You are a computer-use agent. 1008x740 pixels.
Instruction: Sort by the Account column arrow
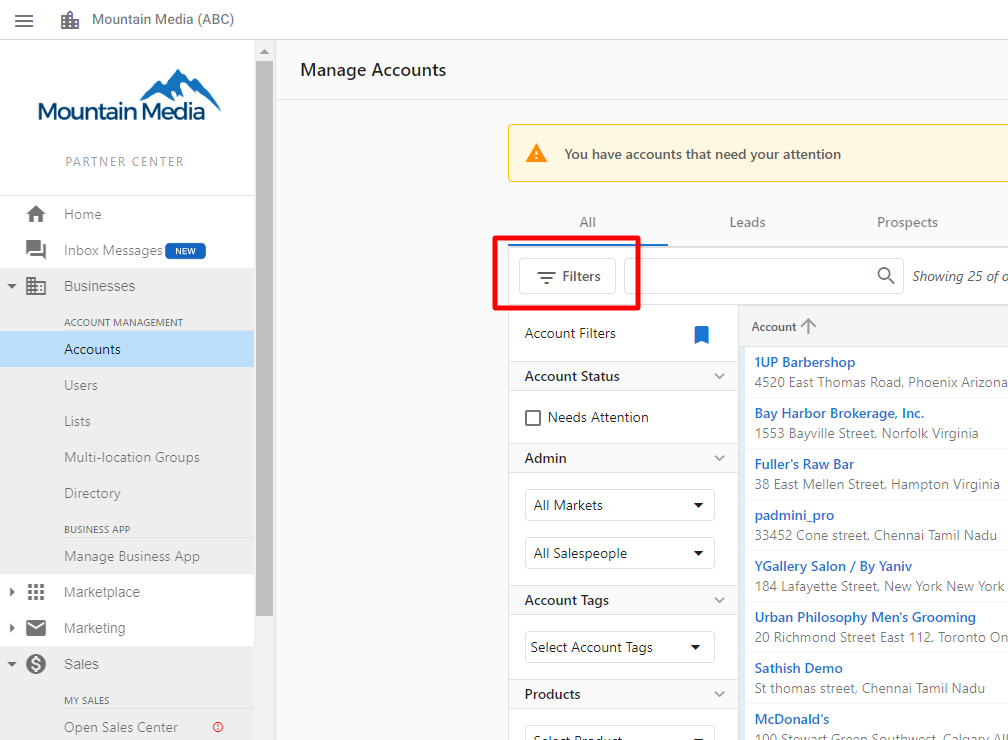[x=808, y=326]
